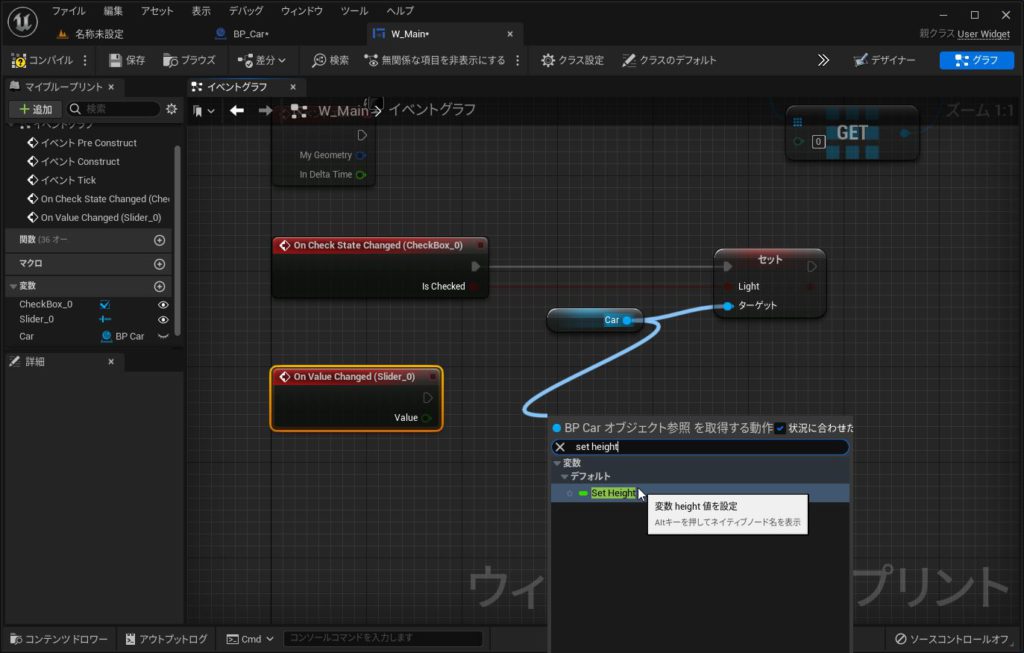Open the デバッグ menu
Viewport: 1024px width, 653px height.
[246, 11]
